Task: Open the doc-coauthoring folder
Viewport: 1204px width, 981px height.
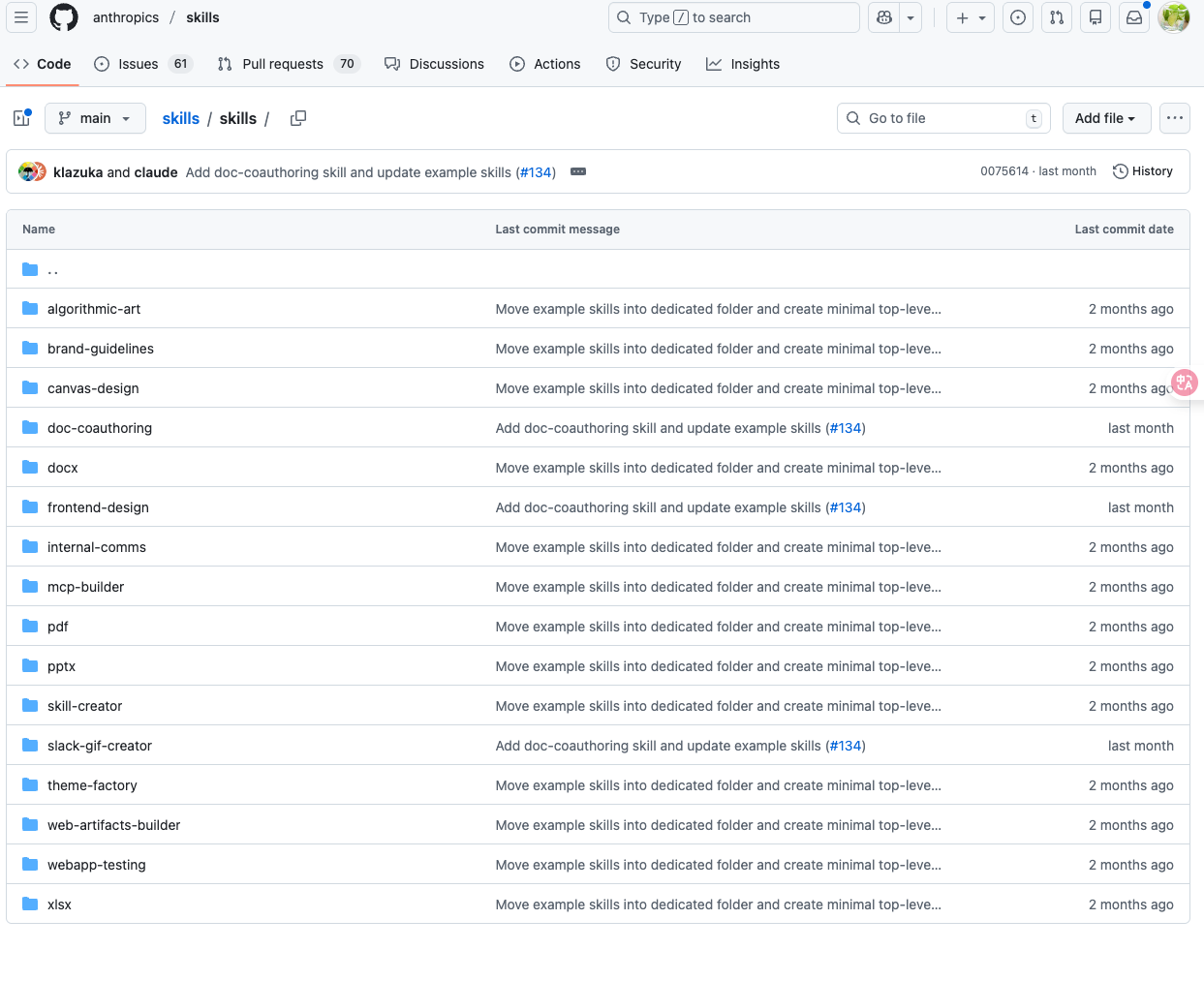Action: pyautogui.click(x=100, y=428)
